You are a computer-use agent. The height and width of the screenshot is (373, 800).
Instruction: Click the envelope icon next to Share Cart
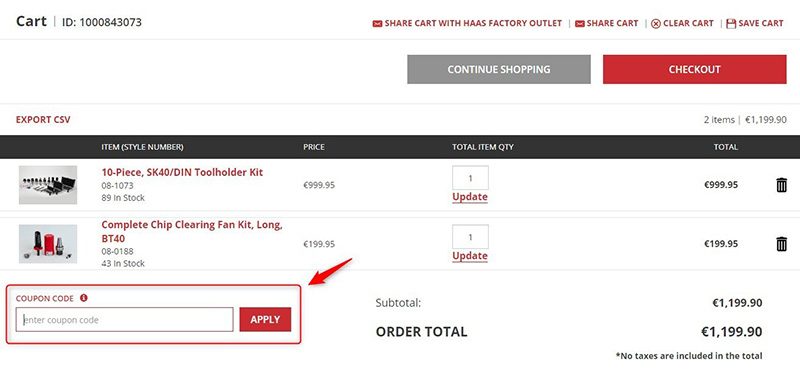click(580, 23)
